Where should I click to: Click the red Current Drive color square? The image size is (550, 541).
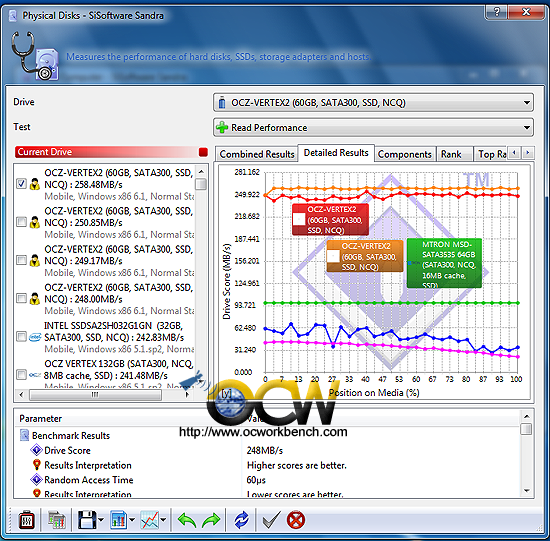point(203,152)
